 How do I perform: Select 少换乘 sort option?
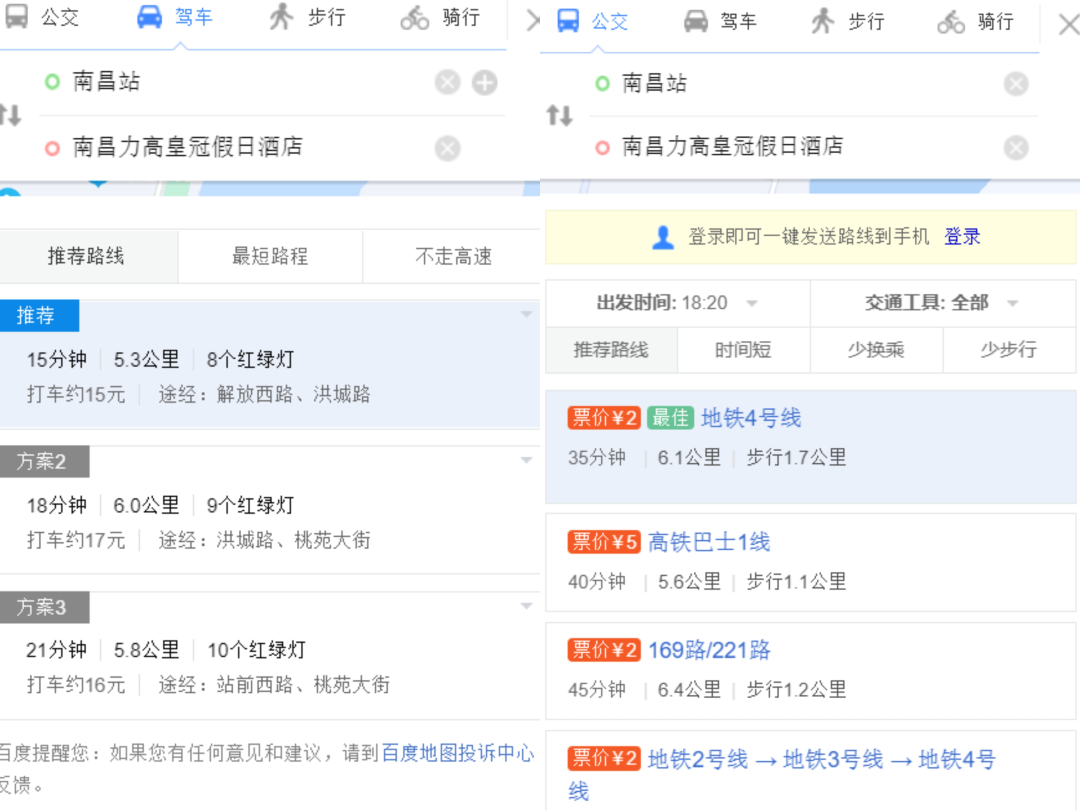pyautogui.click(x=876, y=350)
